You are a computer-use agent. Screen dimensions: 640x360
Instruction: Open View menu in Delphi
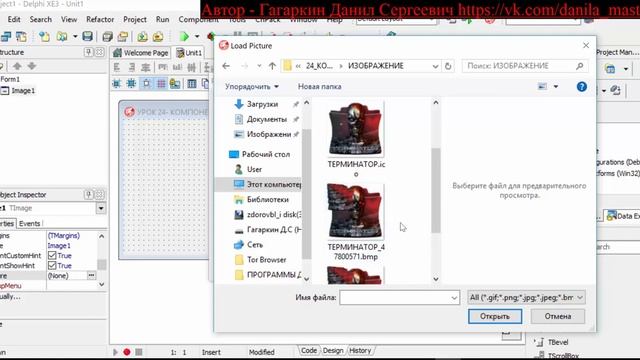pos(69,19)
